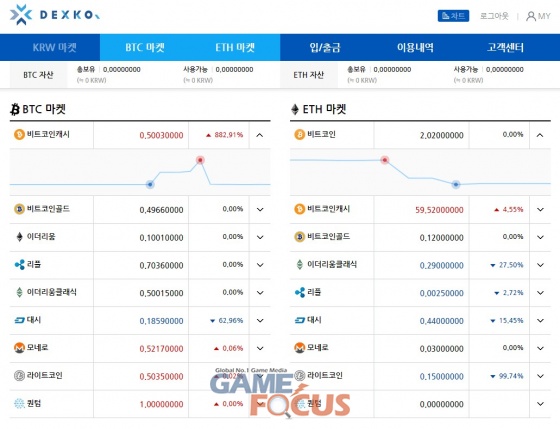
Task: Click 비트코인캐시 coin icon in BTC market
Action: (x=19, y=135)
